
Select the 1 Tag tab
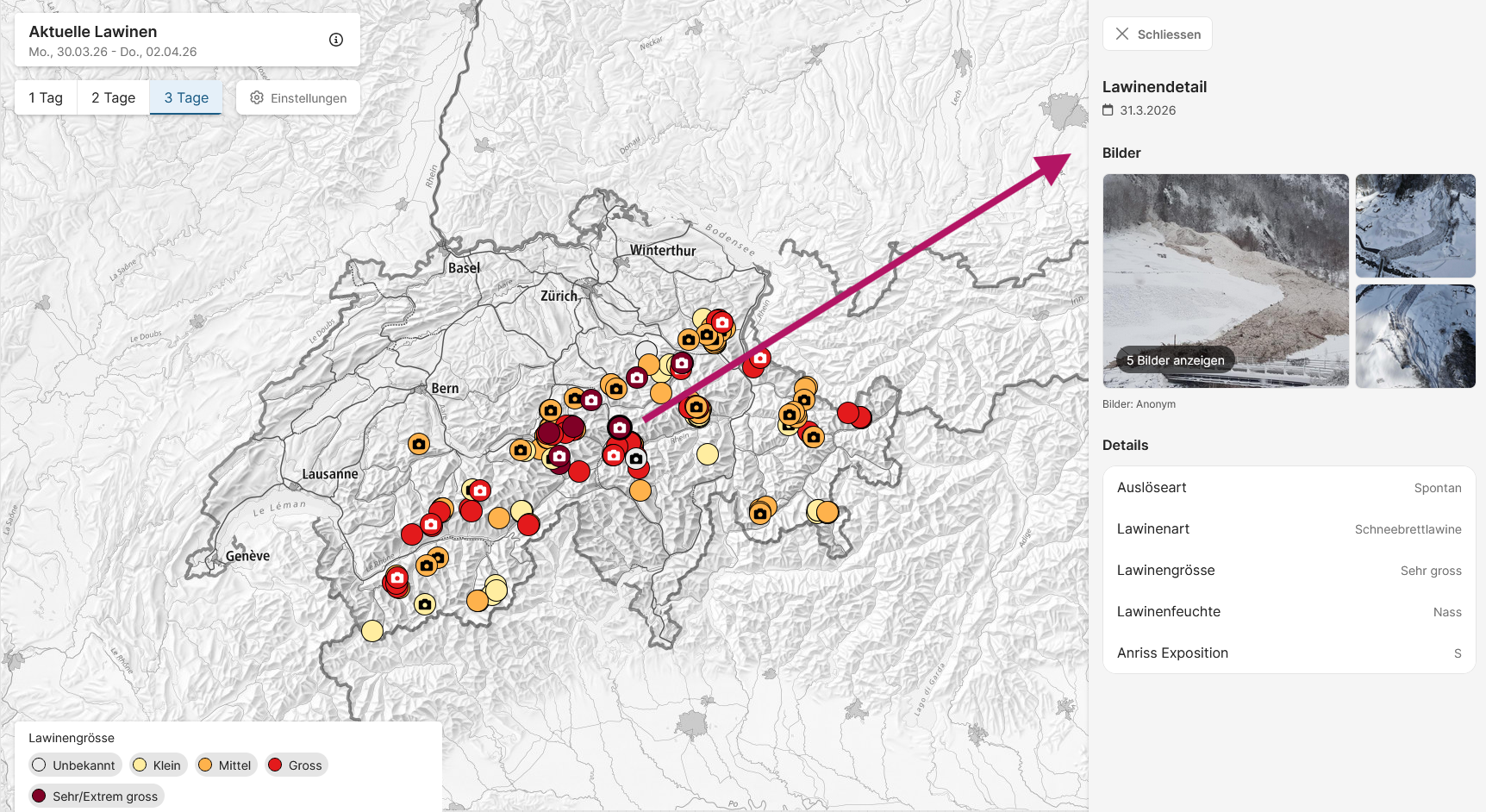[46, 98]
